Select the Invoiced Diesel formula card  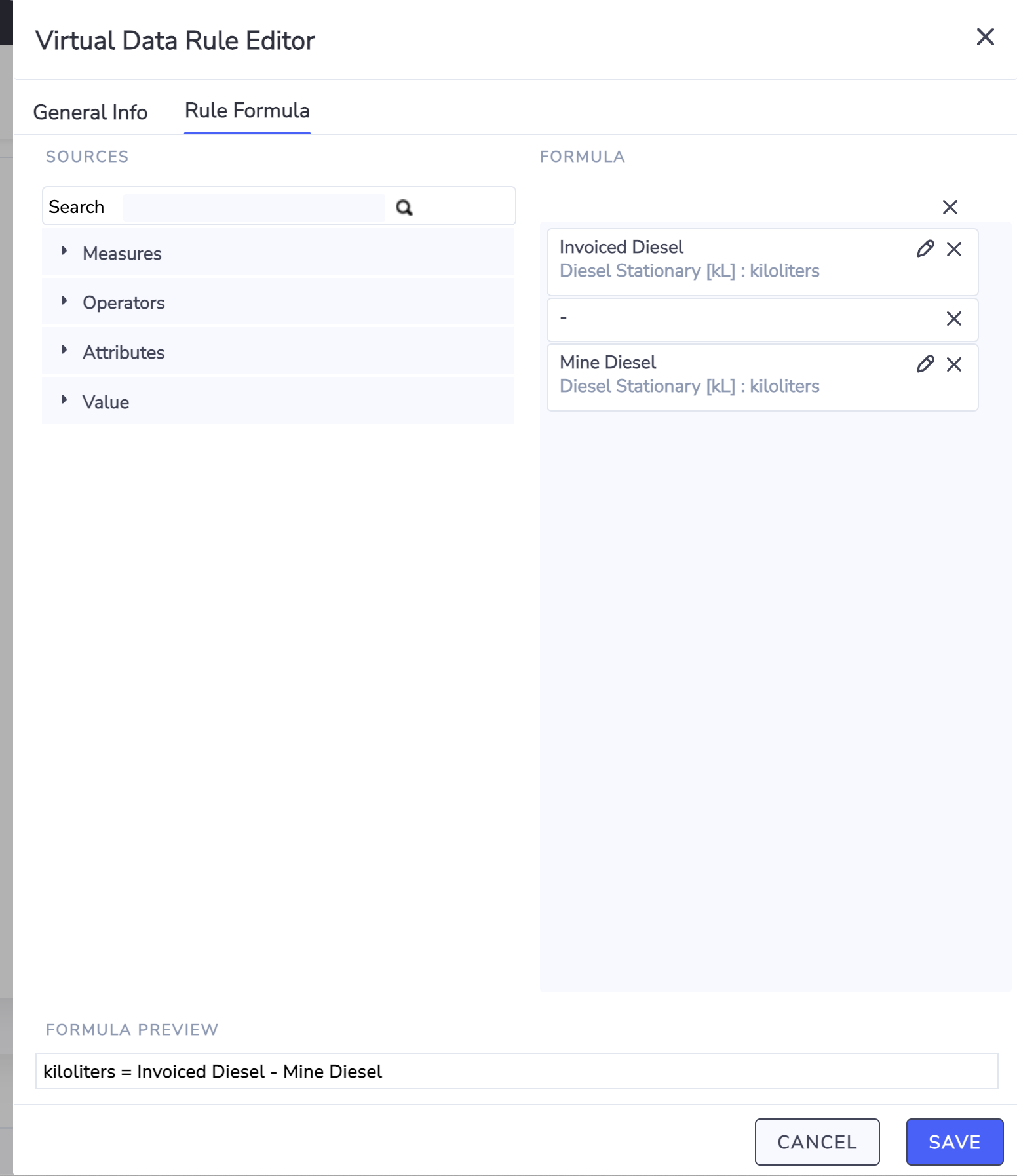[721, 261]
